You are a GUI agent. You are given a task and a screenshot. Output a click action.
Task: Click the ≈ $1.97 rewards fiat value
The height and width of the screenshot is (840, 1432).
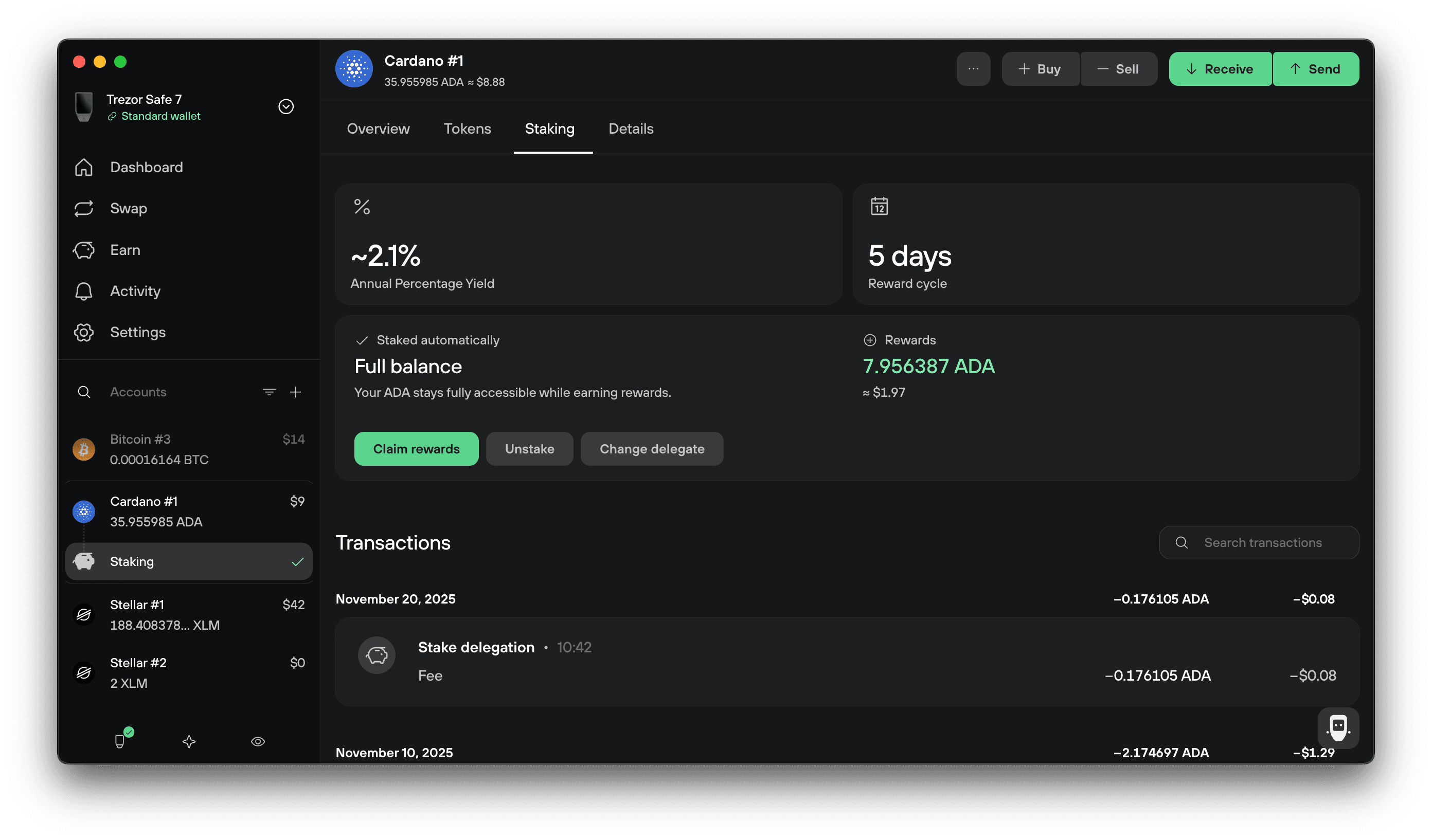(x=884, y=392)
